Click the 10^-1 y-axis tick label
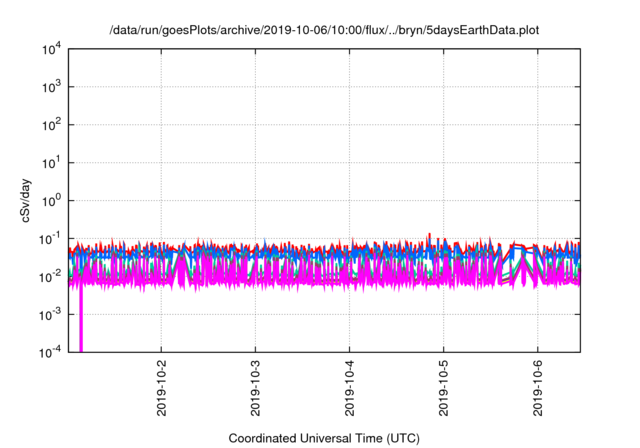The width and height of the screenshot is (640, 448). click(50, 239)
